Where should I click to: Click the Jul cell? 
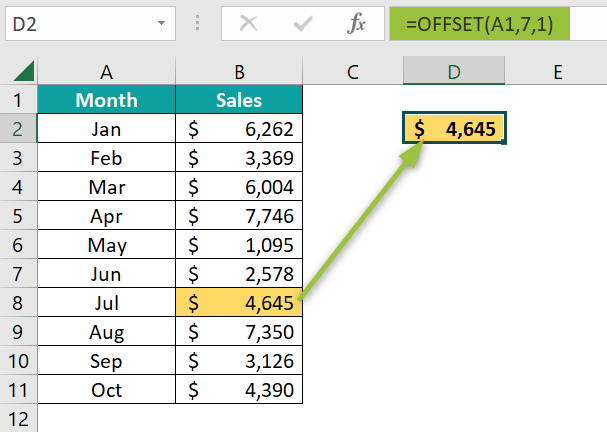pyautogui.click(x=106, y=303)
